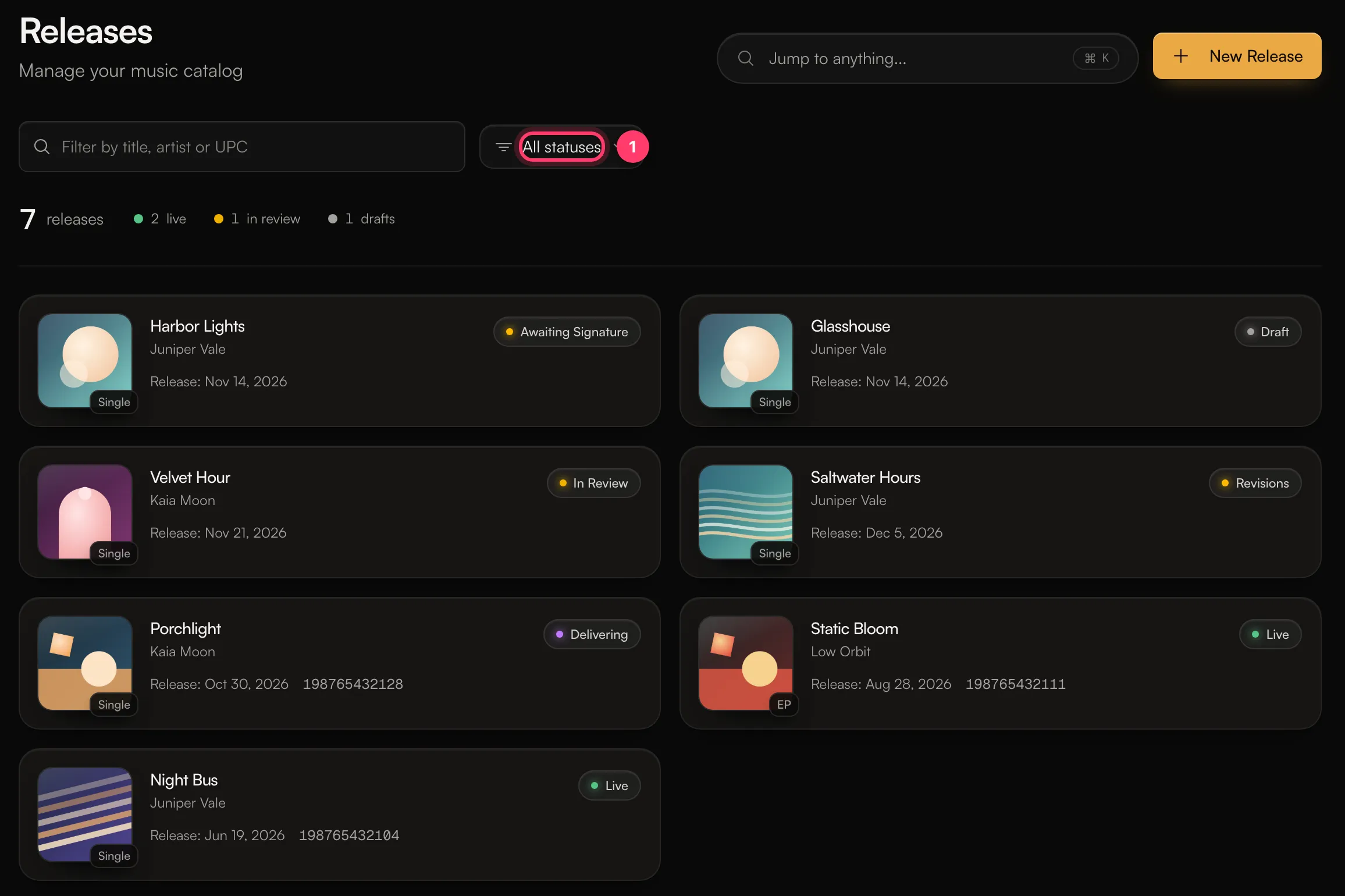Image resolution: width=1345 pixels, height=896 pixels.
Task: Click the 2 live count
Action: click(160, 219)
